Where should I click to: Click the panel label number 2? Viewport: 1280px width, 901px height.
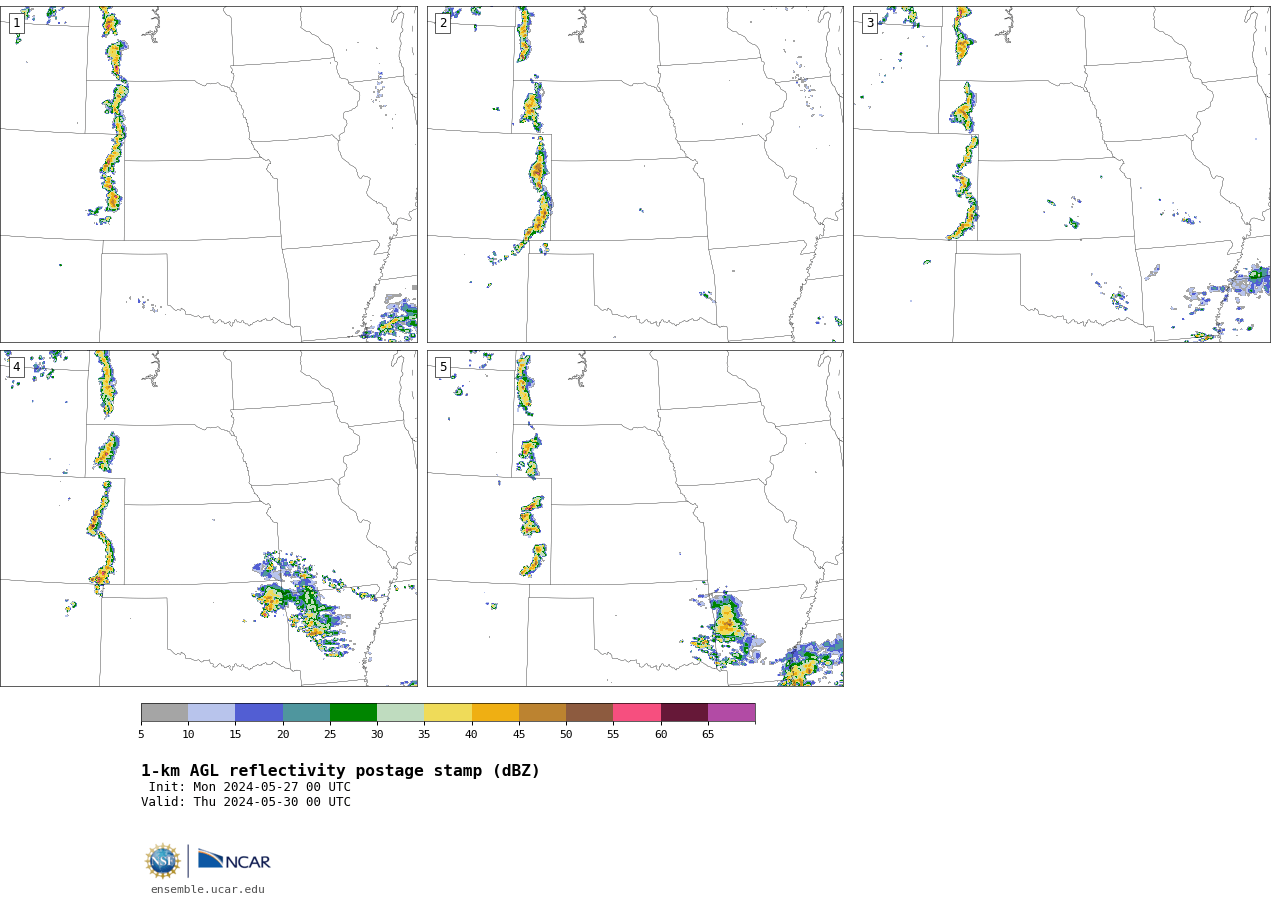tap(443, 23)
